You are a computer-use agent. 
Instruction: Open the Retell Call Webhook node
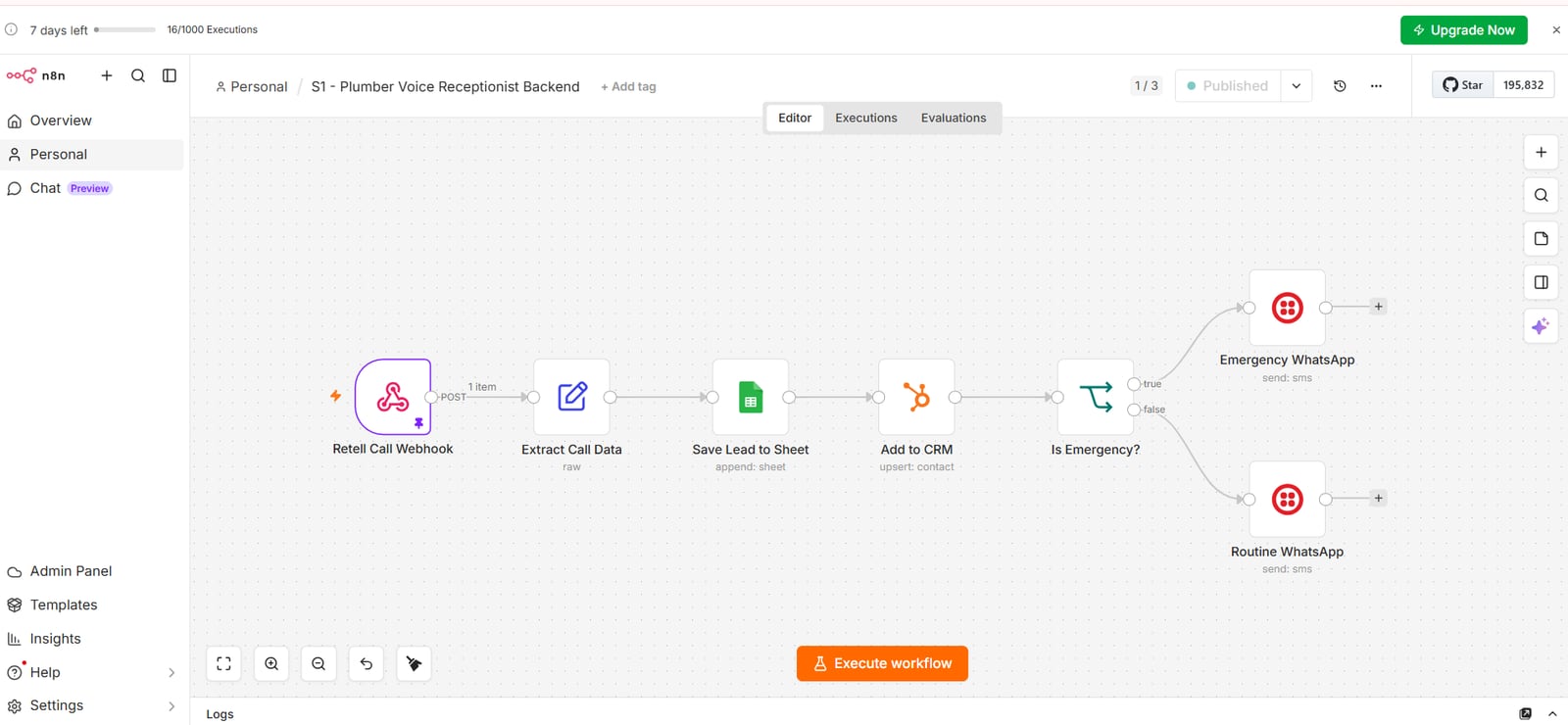tap(393, 397)
